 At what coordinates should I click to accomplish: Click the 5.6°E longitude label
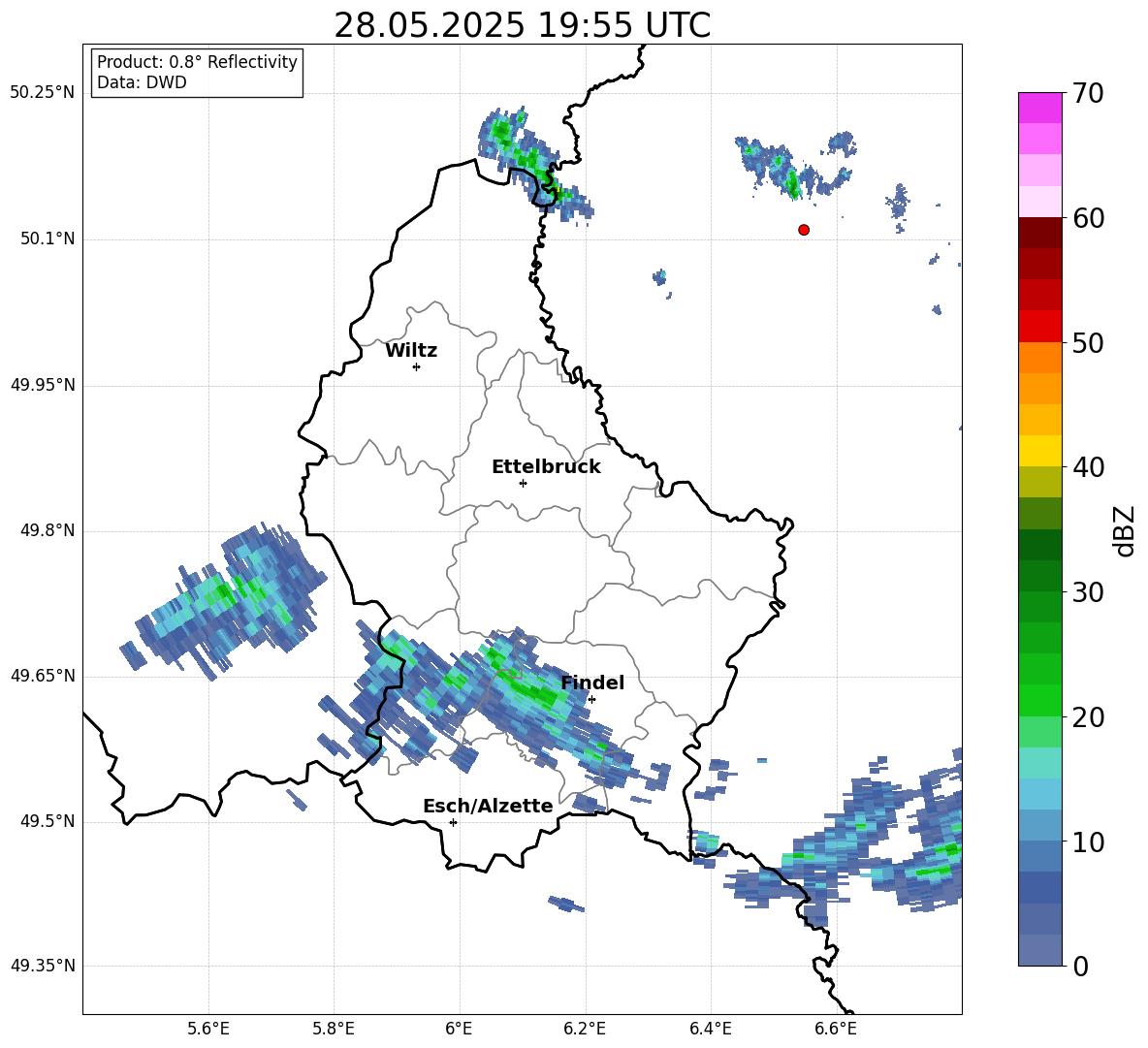pos(207,1029)
